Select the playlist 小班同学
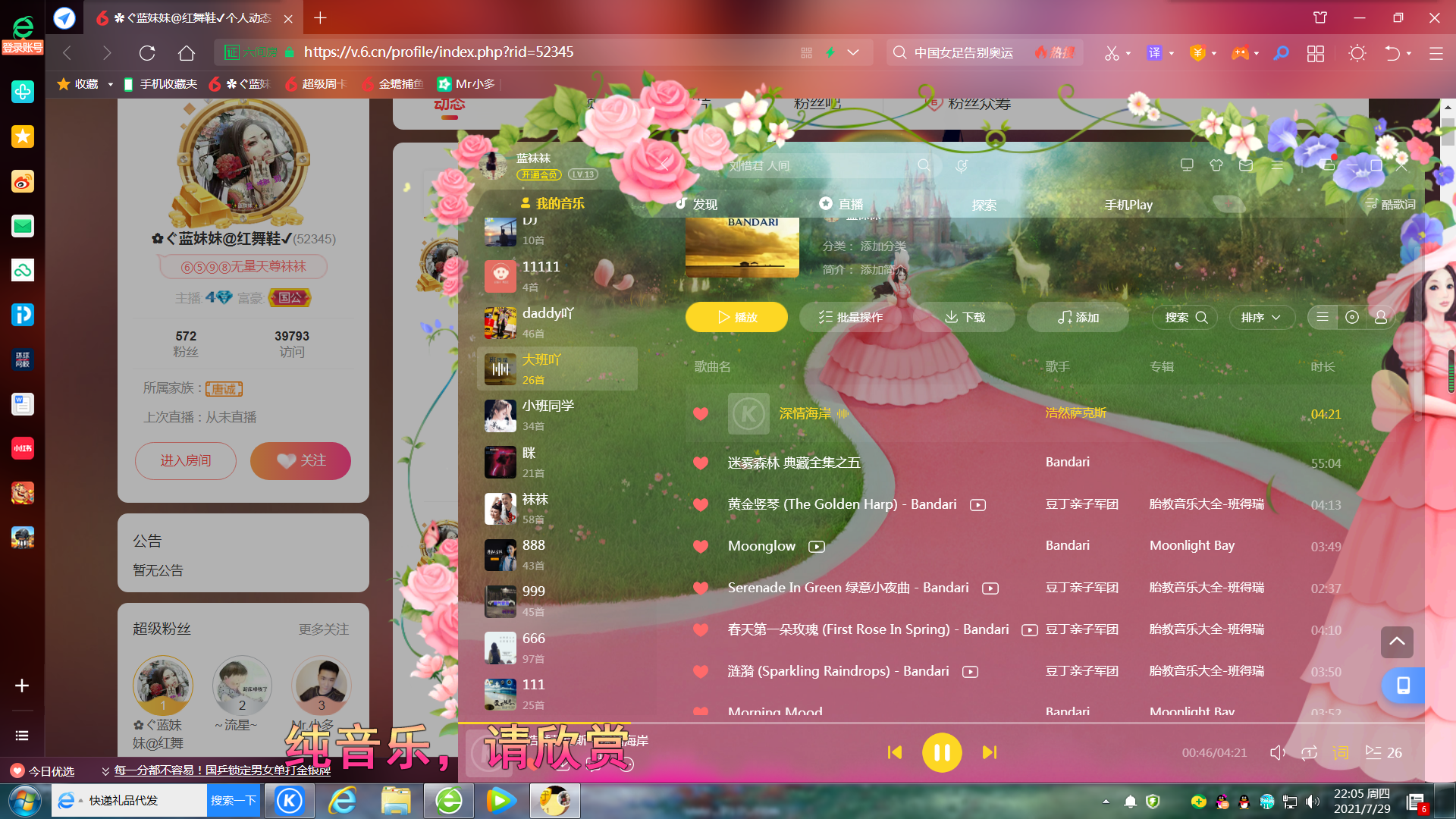Screen dimensions: 1456x819 point(557,415)
